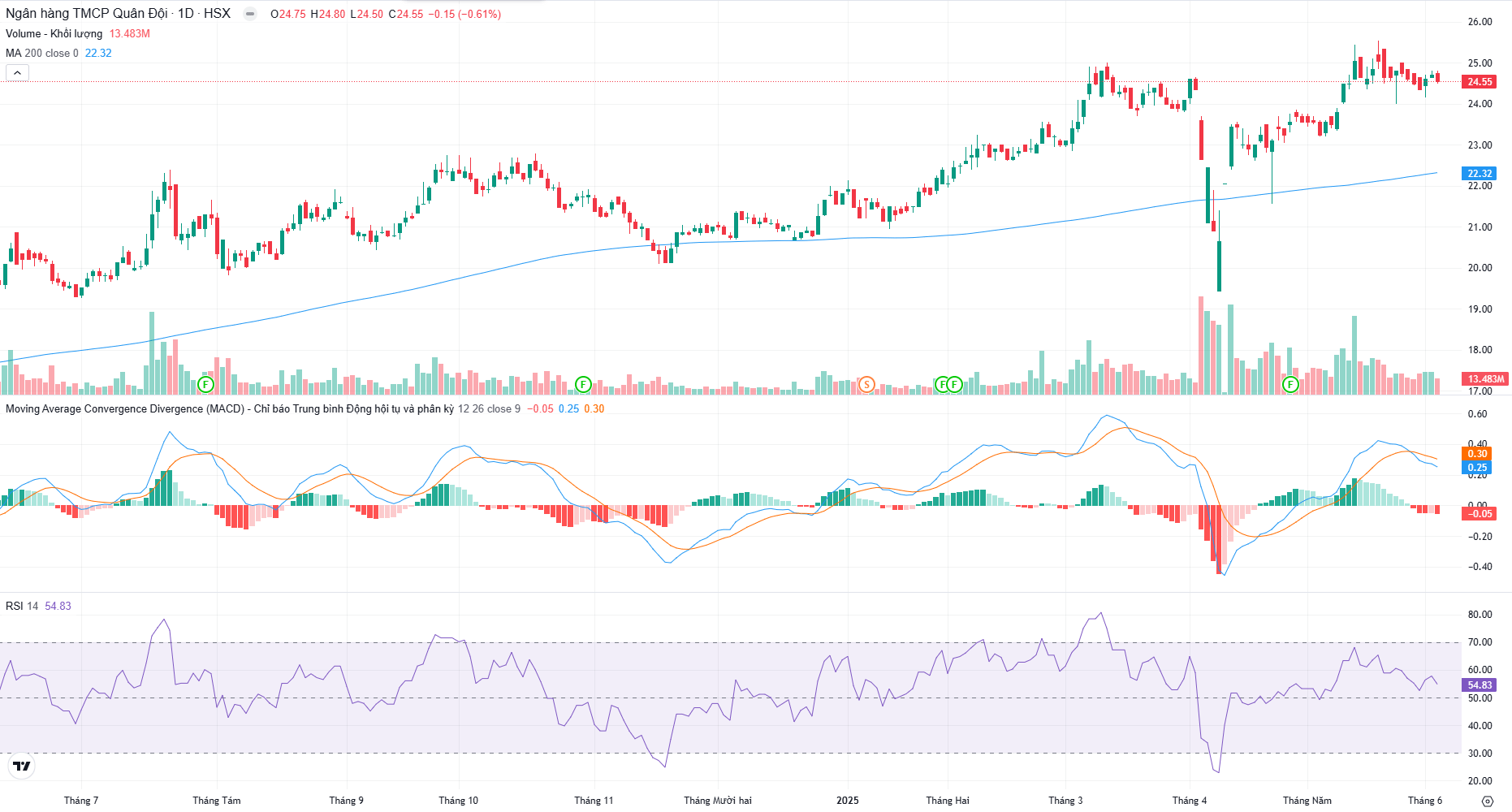Click the red 24.55 last price label

pos(1480,82)
